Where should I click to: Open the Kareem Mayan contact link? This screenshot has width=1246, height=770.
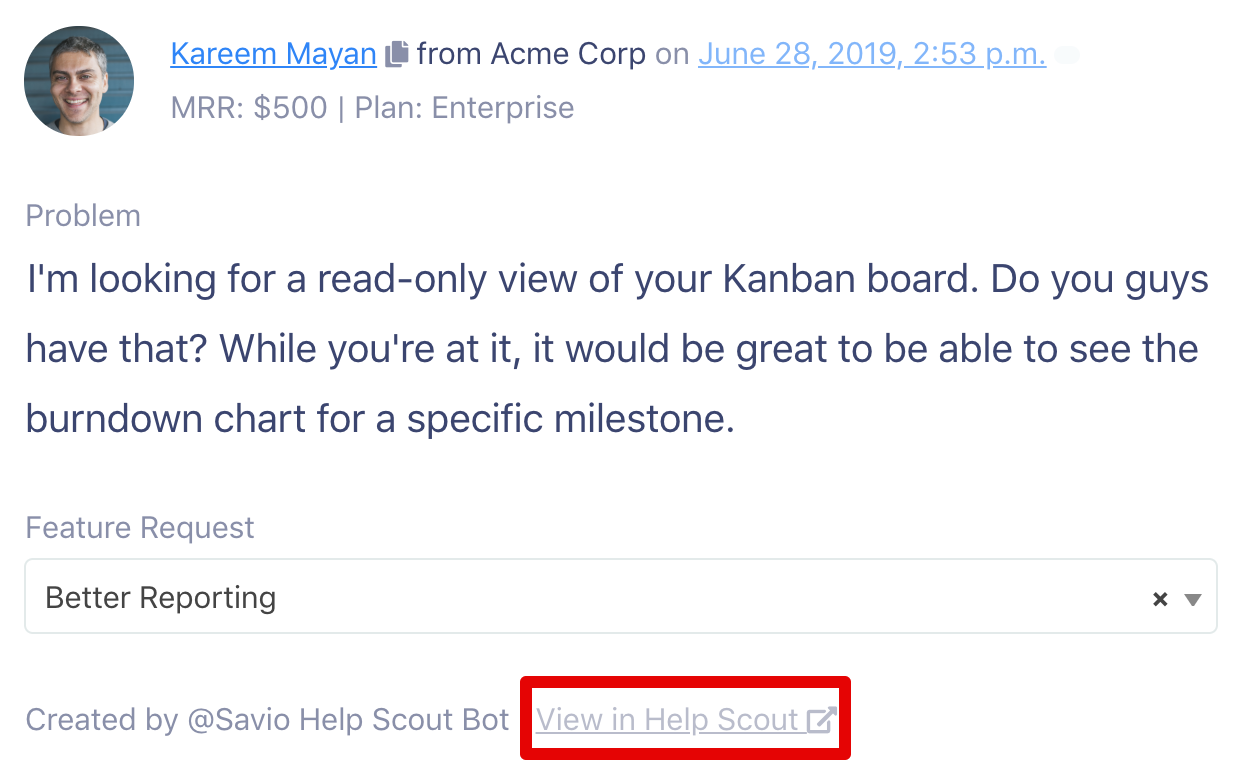click(x=274, y=53)
